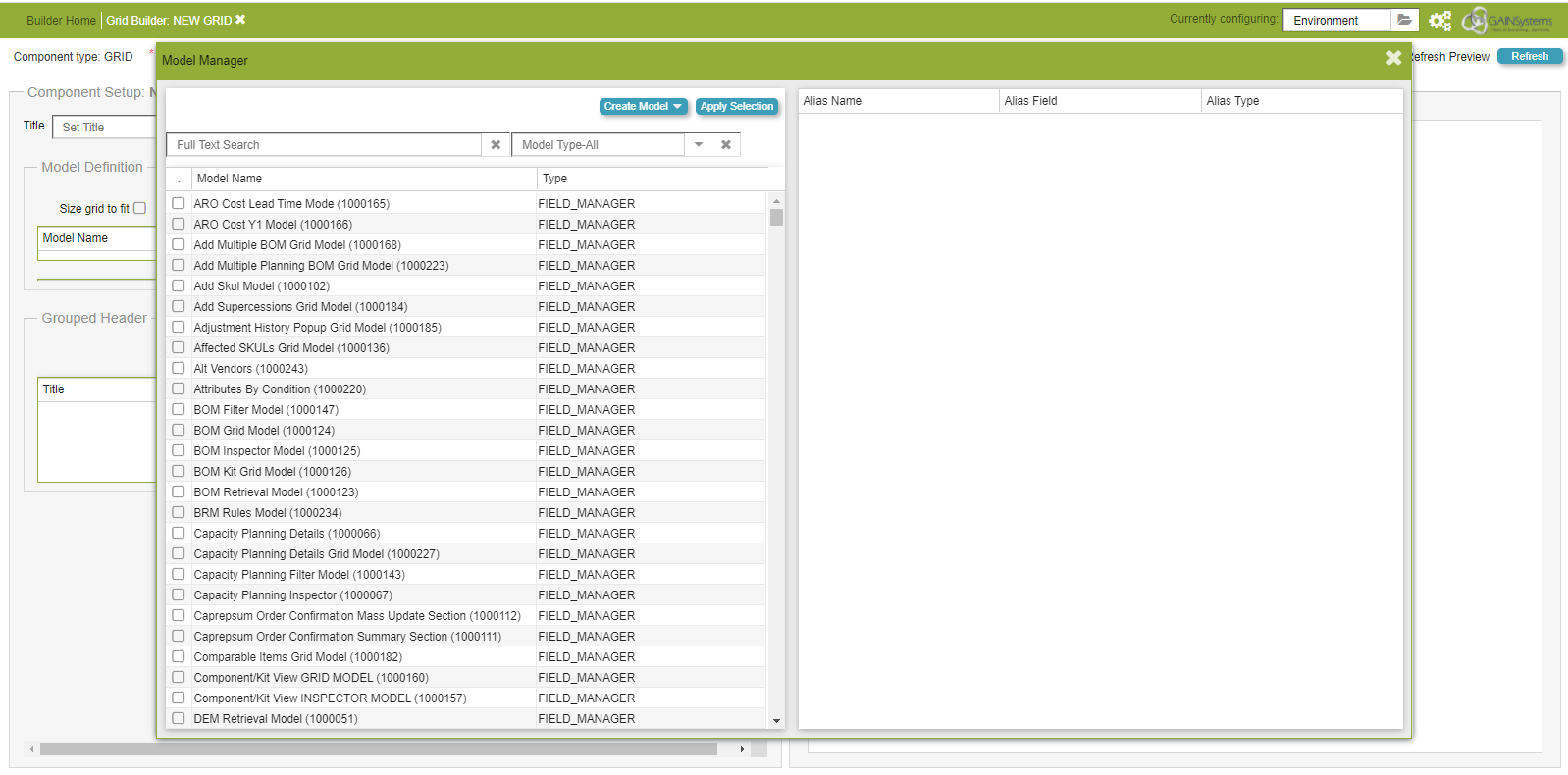Close the NEW GRID builder tab
Screen dimensions: 1568x775
240,20
